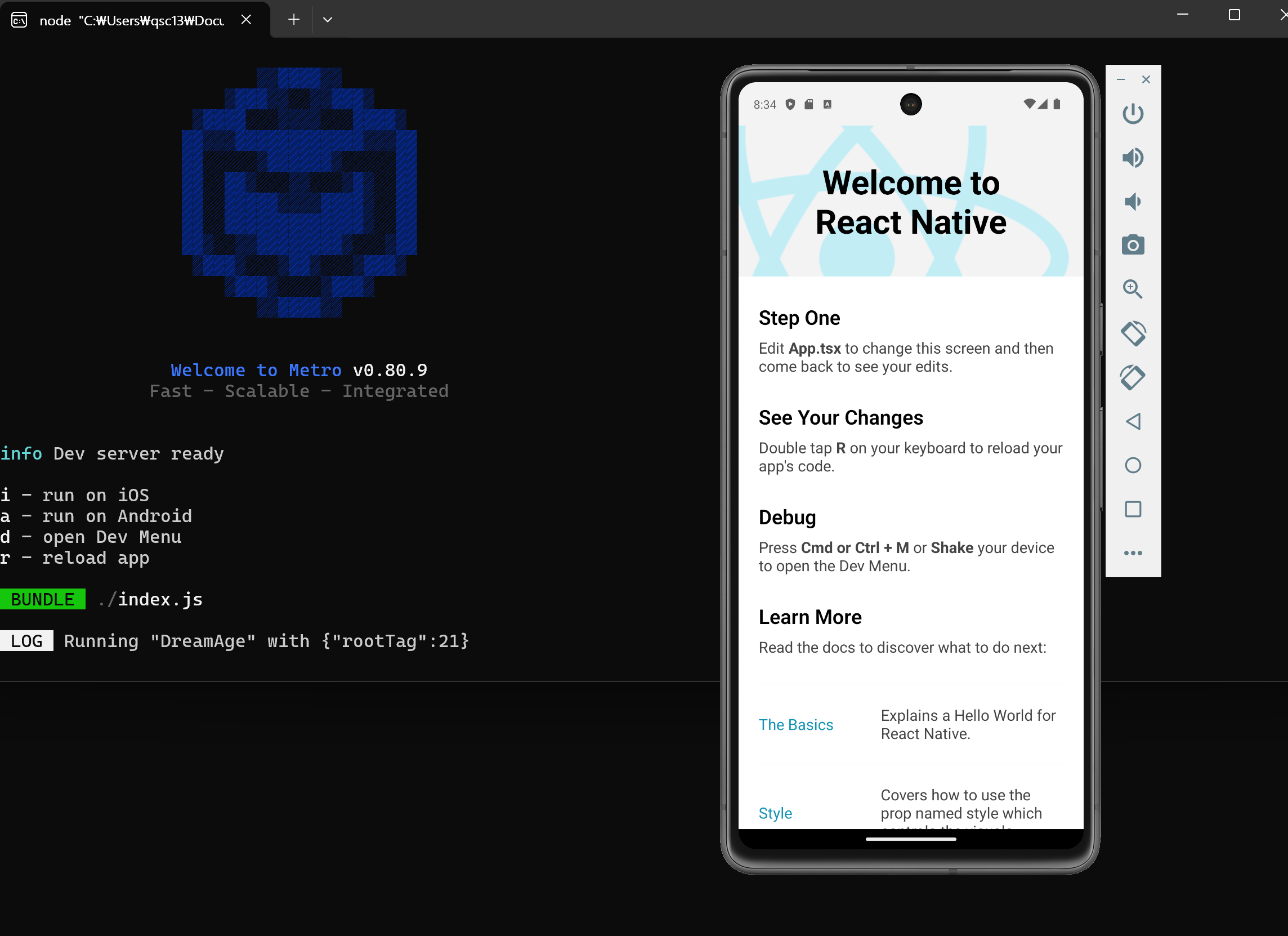Click the emulator Power button icon
The image size is (1288, 936).
[1133, 114]
